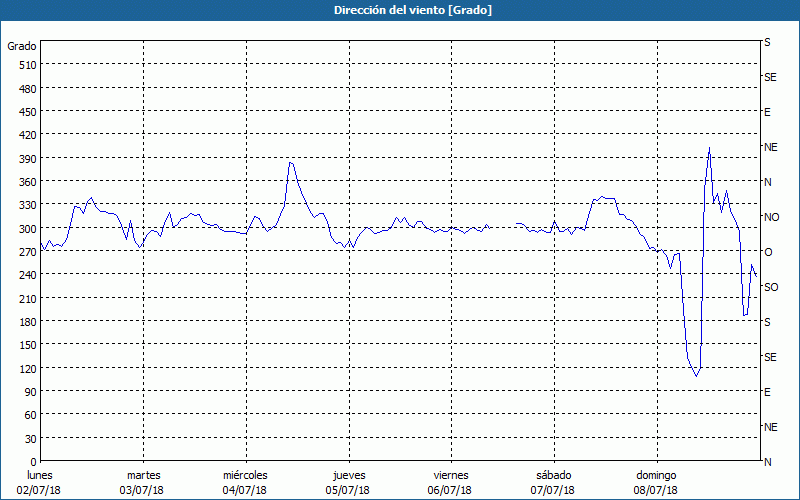The width and height of the screenshot is (800, 500).
Task: Click the "martes" day label
Action: 144,475
